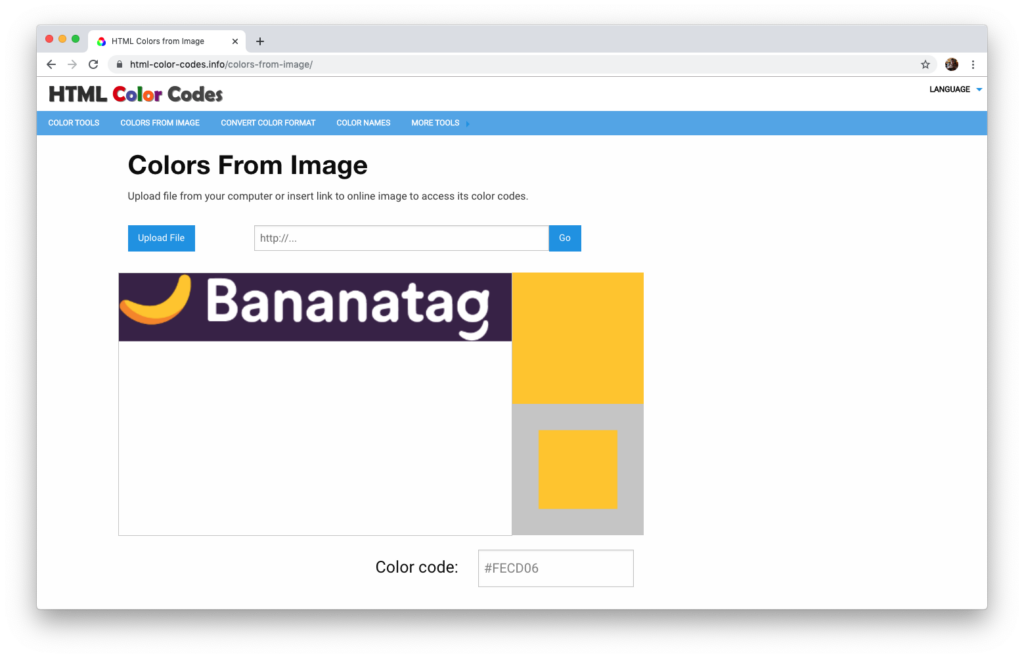Click the browser back arrow
The width and height of the screenshot is (1024, 658).
(x=51, y=63)
